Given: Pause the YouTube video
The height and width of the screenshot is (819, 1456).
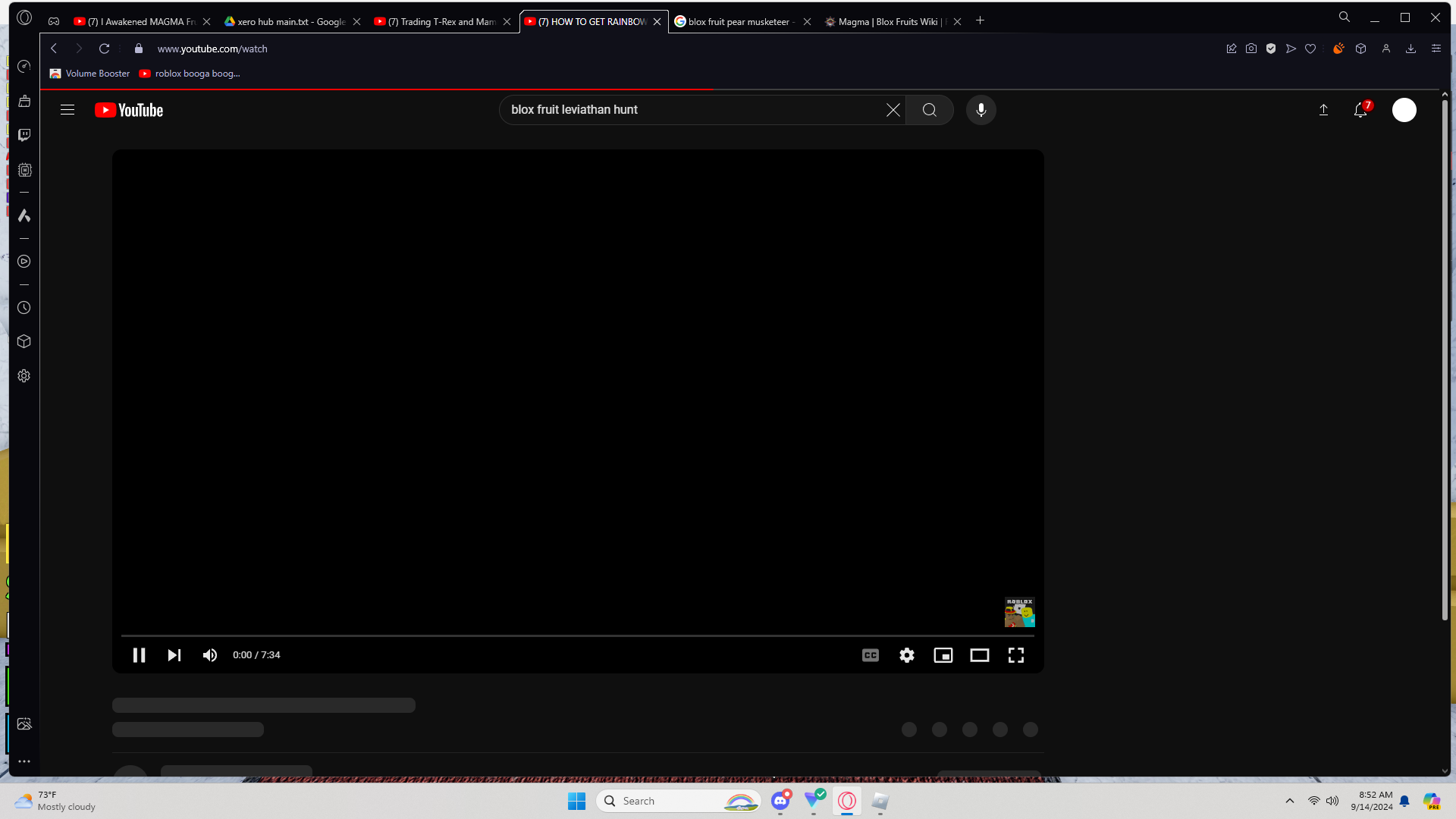Looking at the screenshot, I should pyautogui.click(x=139, y=655).
